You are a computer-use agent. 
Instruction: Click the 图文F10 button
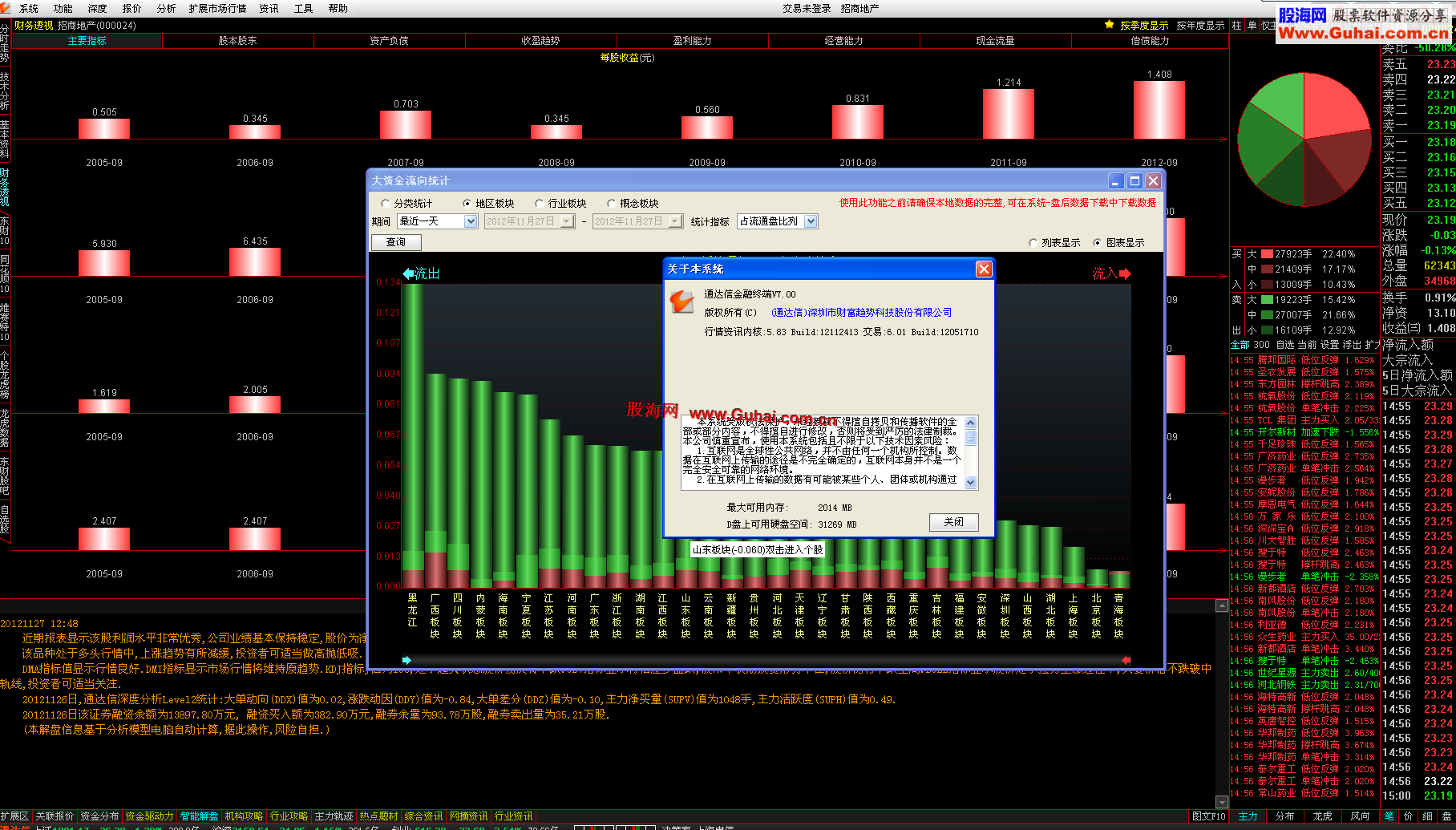pyautogui.click(x=1208, y=816)
